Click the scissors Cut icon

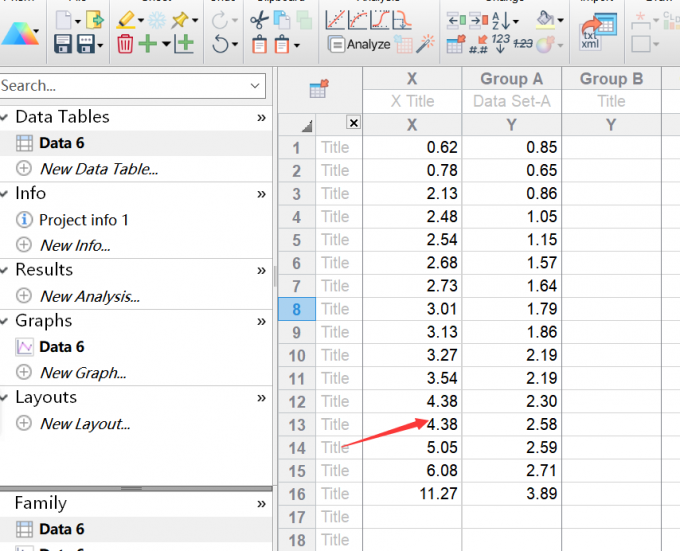click(259, 19)
